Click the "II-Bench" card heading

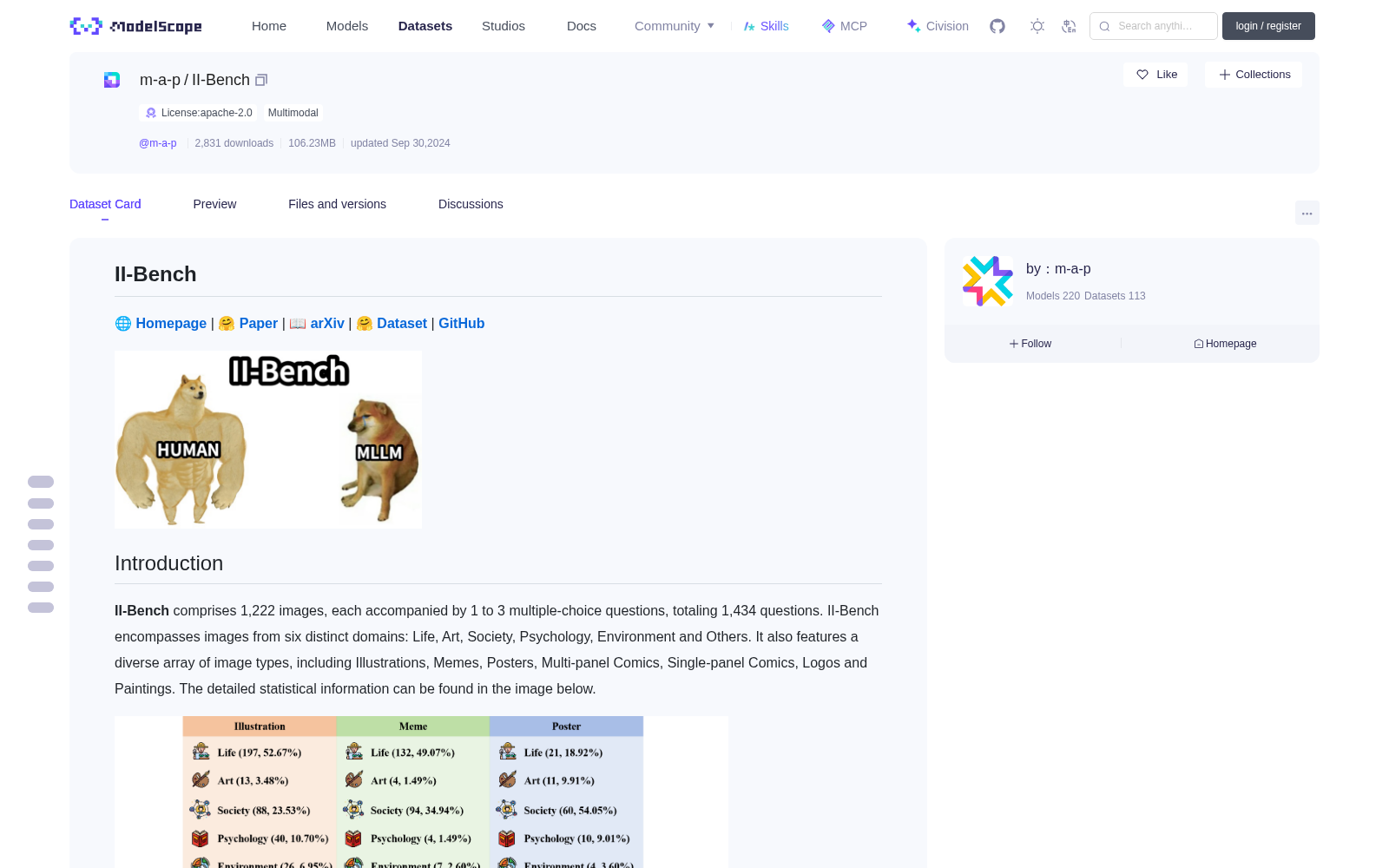155,274
